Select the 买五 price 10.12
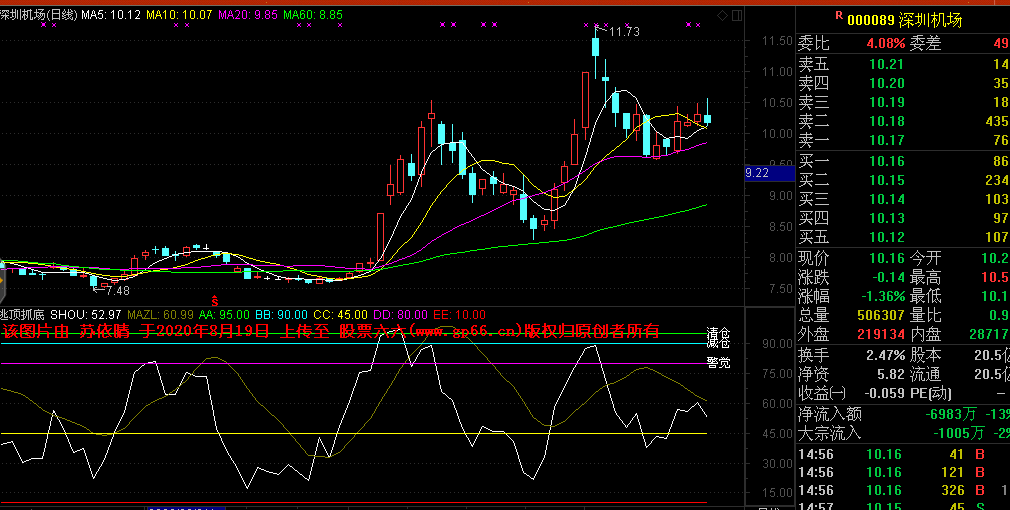 (887, 237)
